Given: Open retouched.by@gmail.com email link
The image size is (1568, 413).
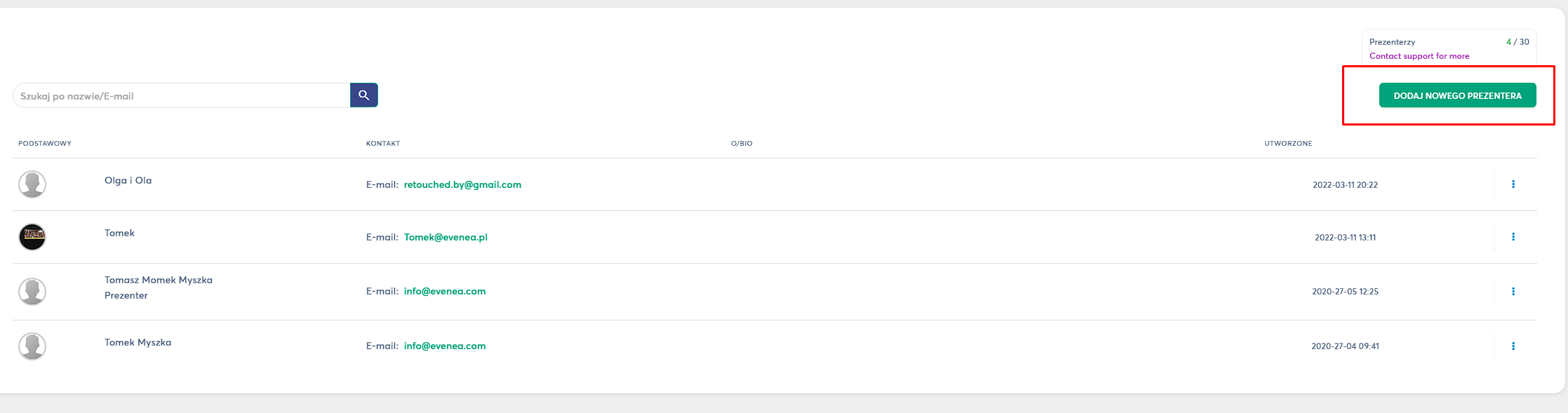Looking at the screenshot, I should coord(462,185).
